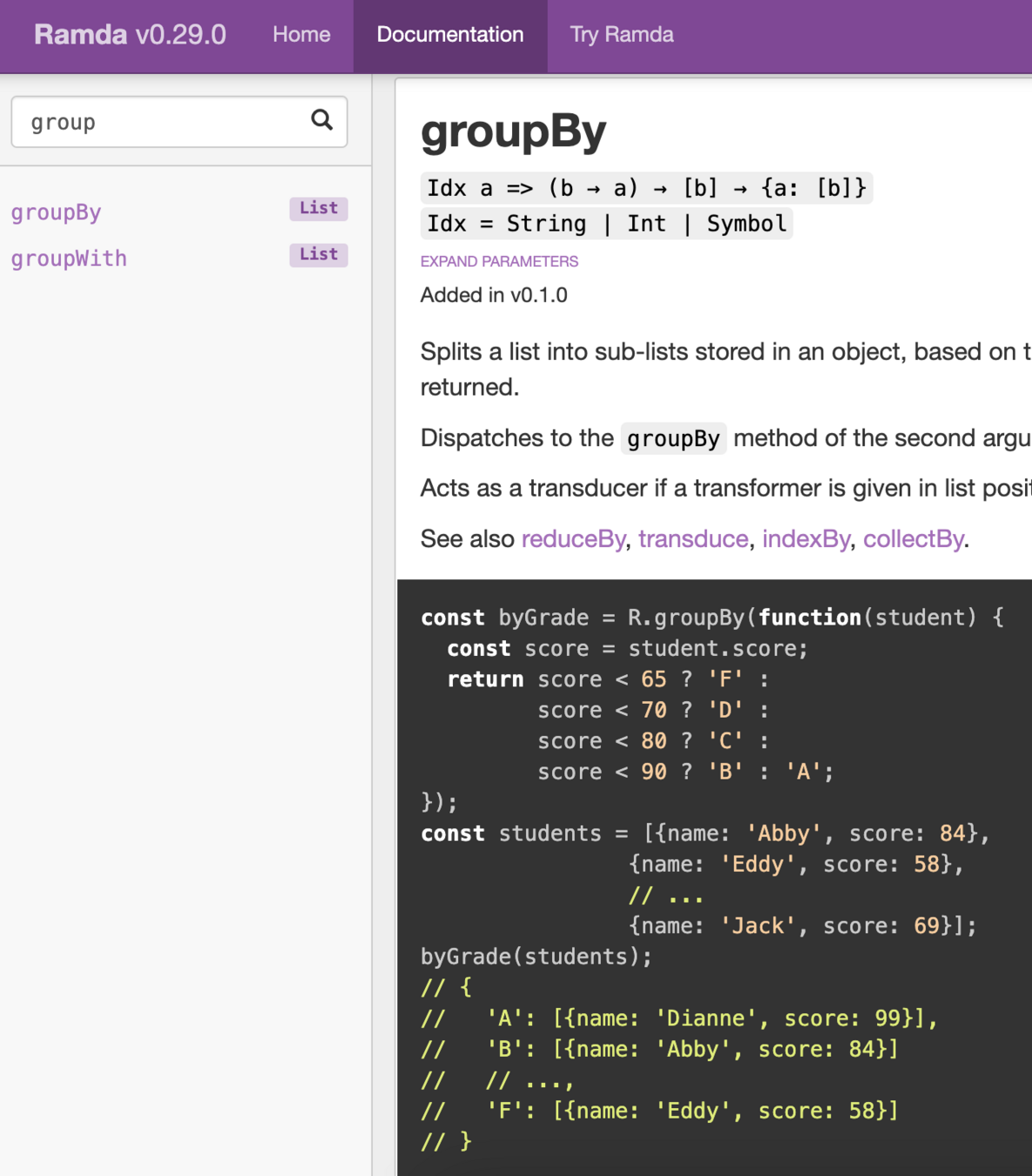The image size is (1032, 1176).
Task: Open the transduce link
Action: point(693,539)
